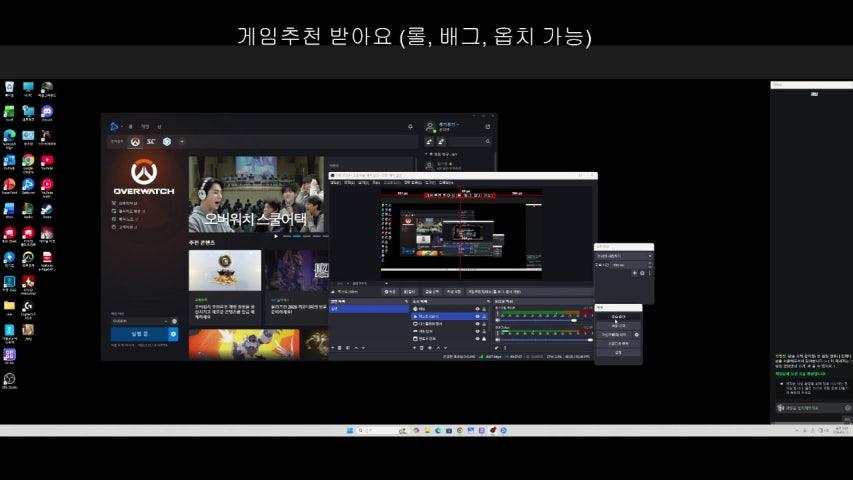This screenshot has width=853, height=480.
Task: Move selected source up in OBS
Action: pyautogui.click(x=438, y=348)
